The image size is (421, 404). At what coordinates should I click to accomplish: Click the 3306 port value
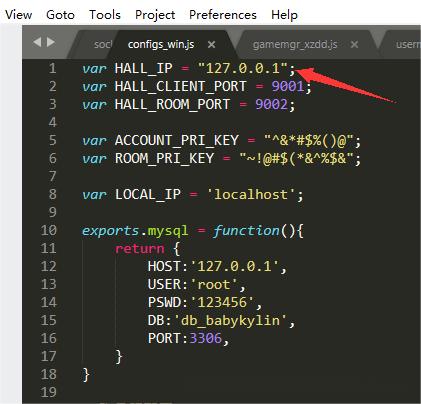205,339
